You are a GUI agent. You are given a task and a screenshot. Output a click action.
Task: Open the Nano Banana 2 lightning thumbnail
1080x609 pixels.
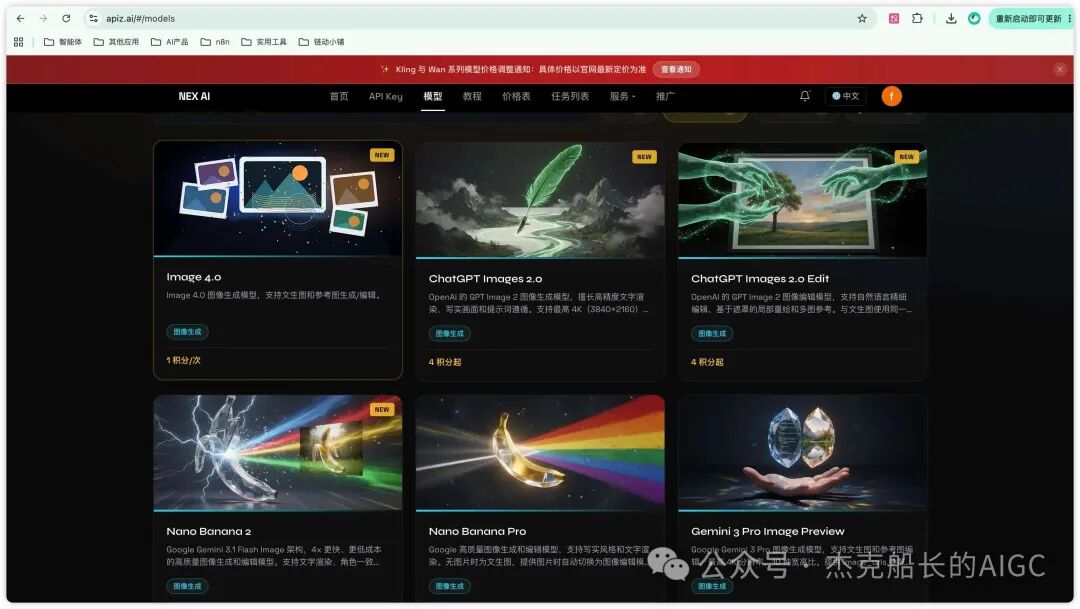coord(278,453)
